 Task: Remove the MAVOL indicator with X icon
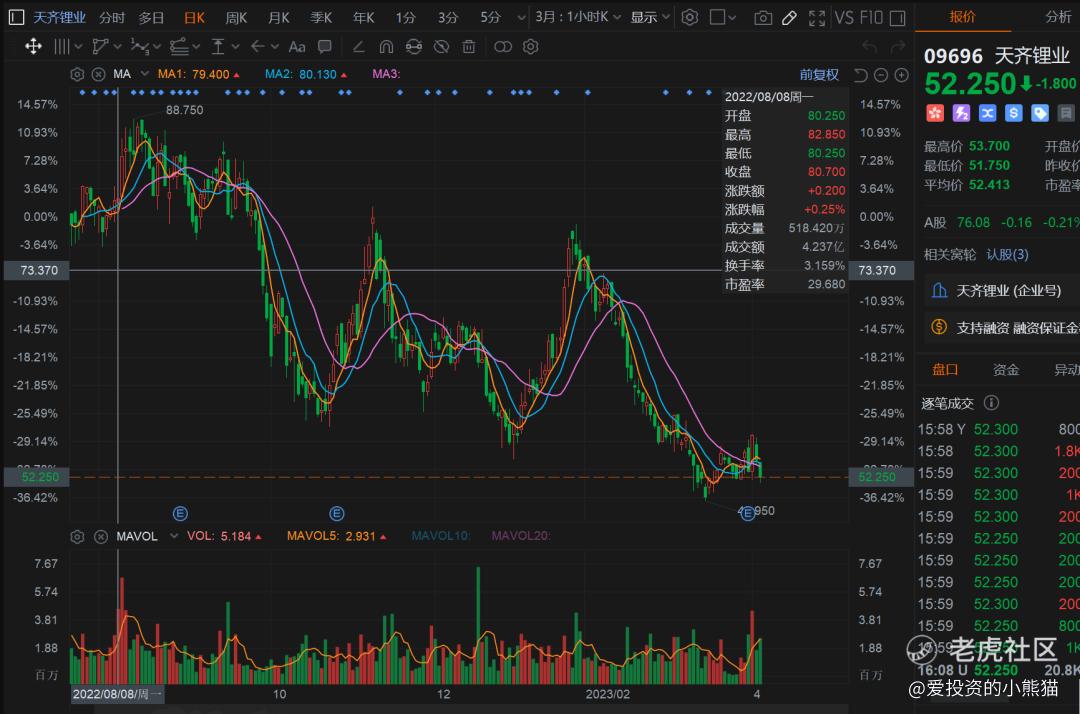click(101, 536)
